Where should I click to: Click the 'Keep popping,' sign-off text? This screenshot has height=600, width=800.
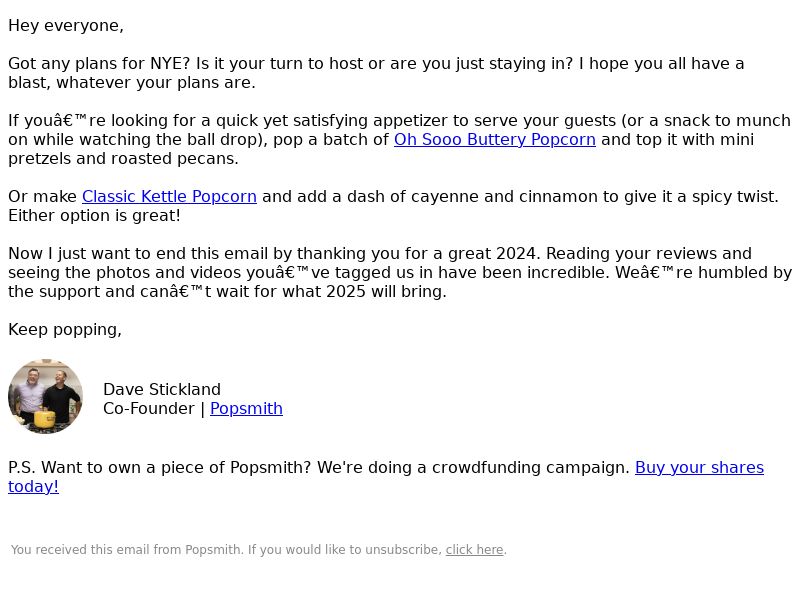(65, 330)
